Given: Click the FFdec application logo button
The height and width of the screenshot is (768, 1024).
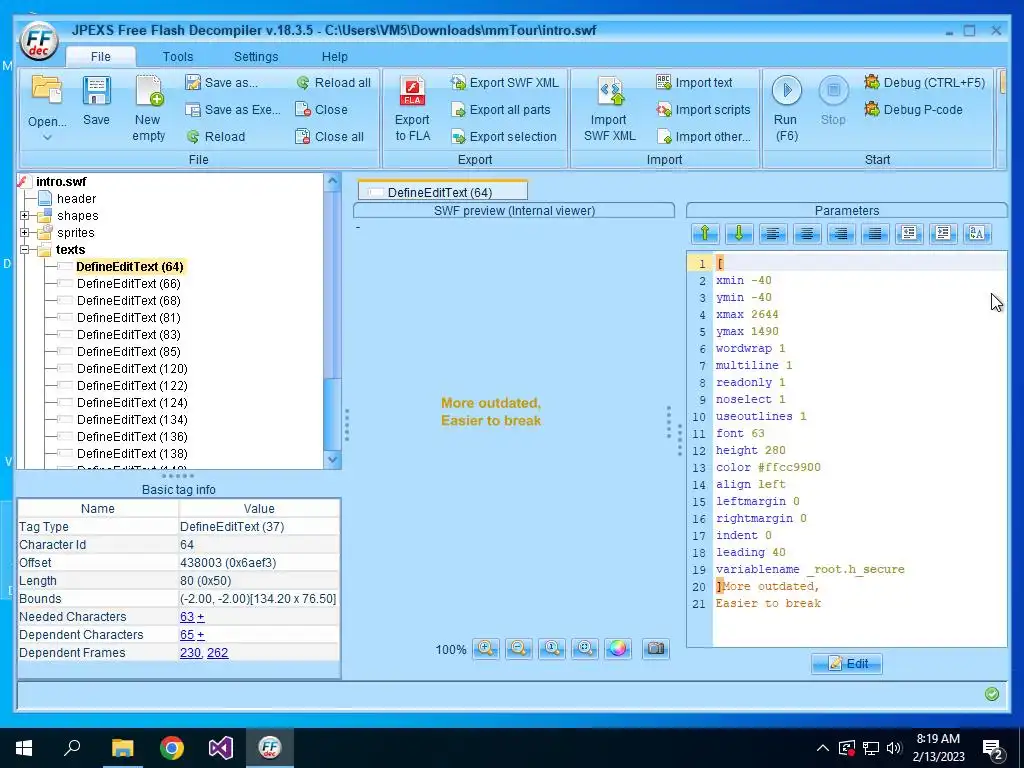Looking at the screenshot, I should coord(39,41).
